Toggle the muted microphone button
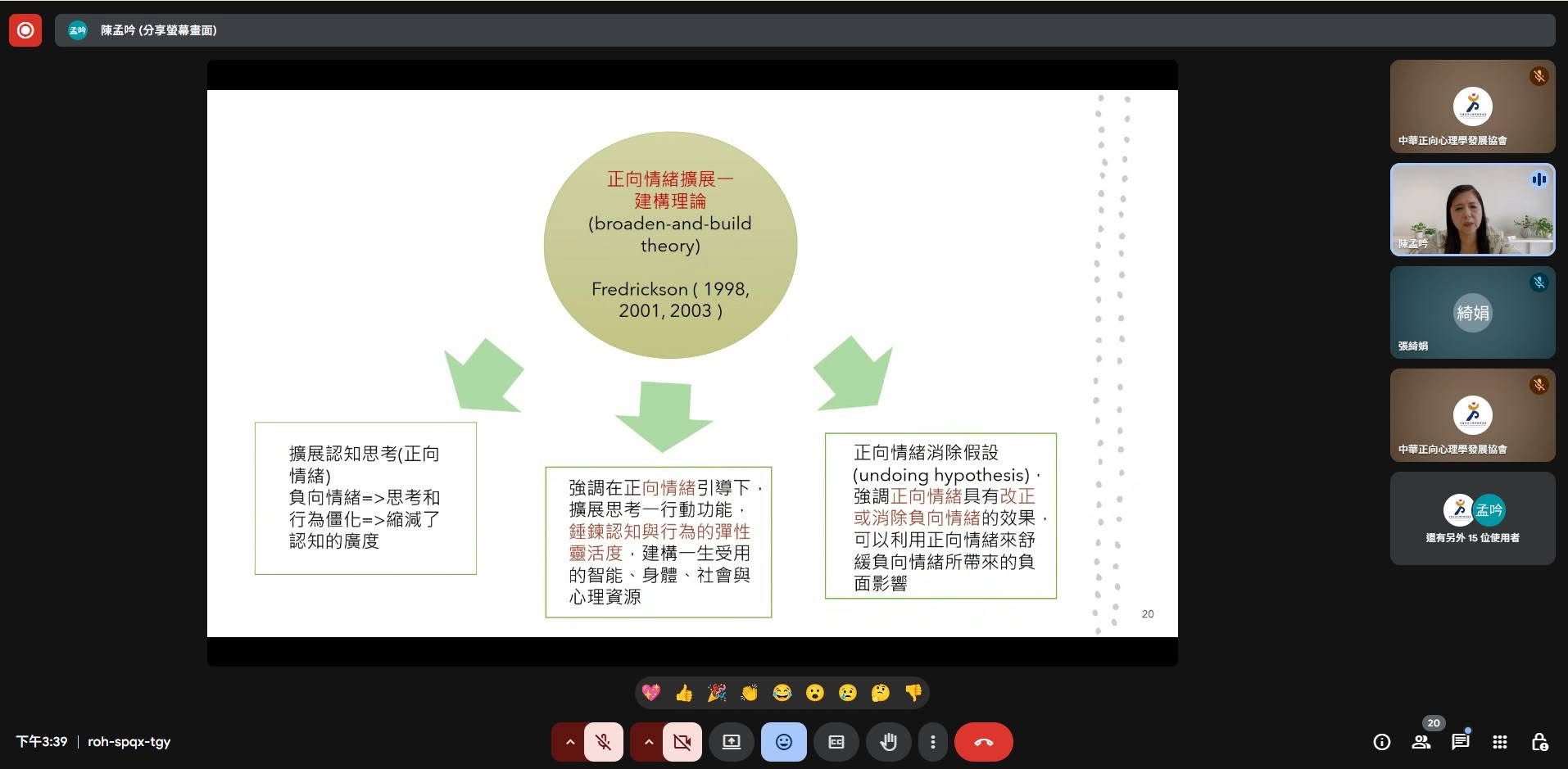The height and width of the screenshot is (769, 1568). click(x=604, y=742)
